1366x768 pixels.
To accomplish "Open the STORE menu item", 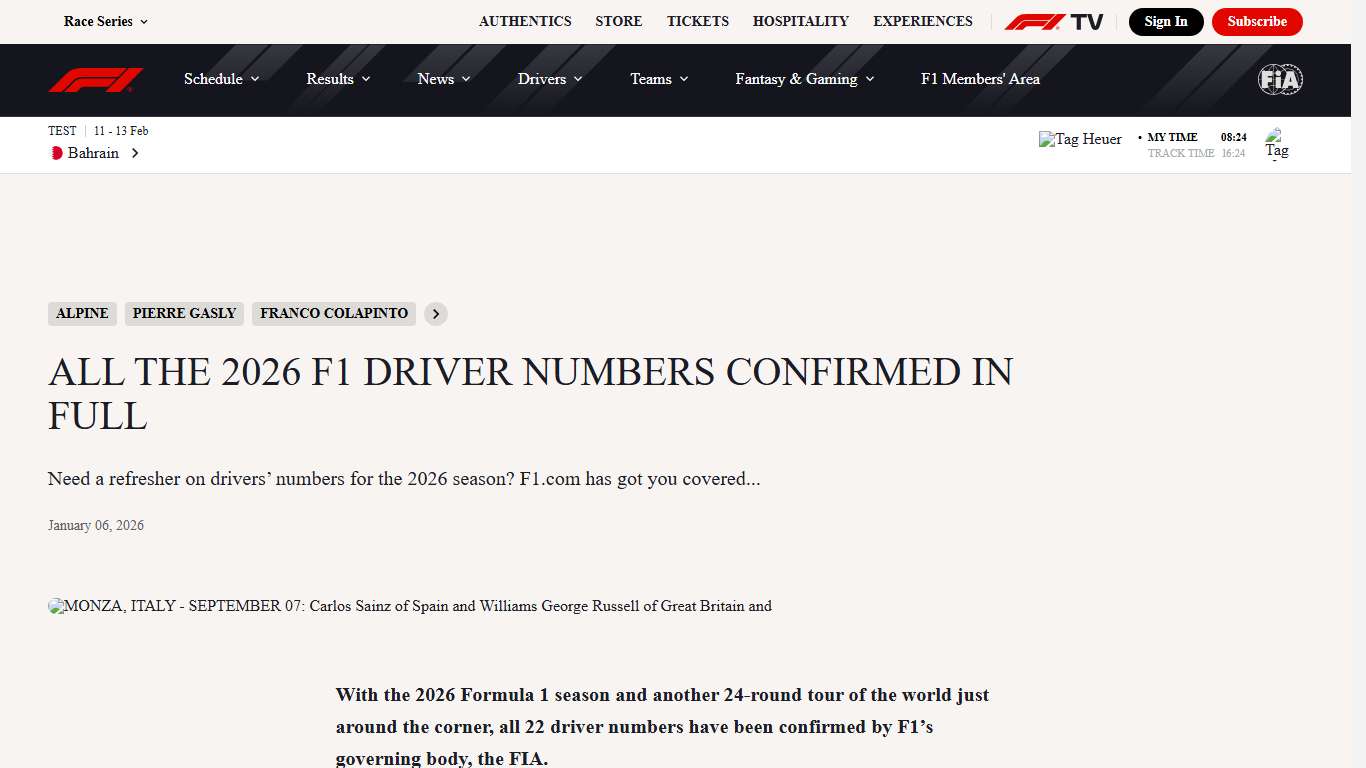I will click(618, 21).
